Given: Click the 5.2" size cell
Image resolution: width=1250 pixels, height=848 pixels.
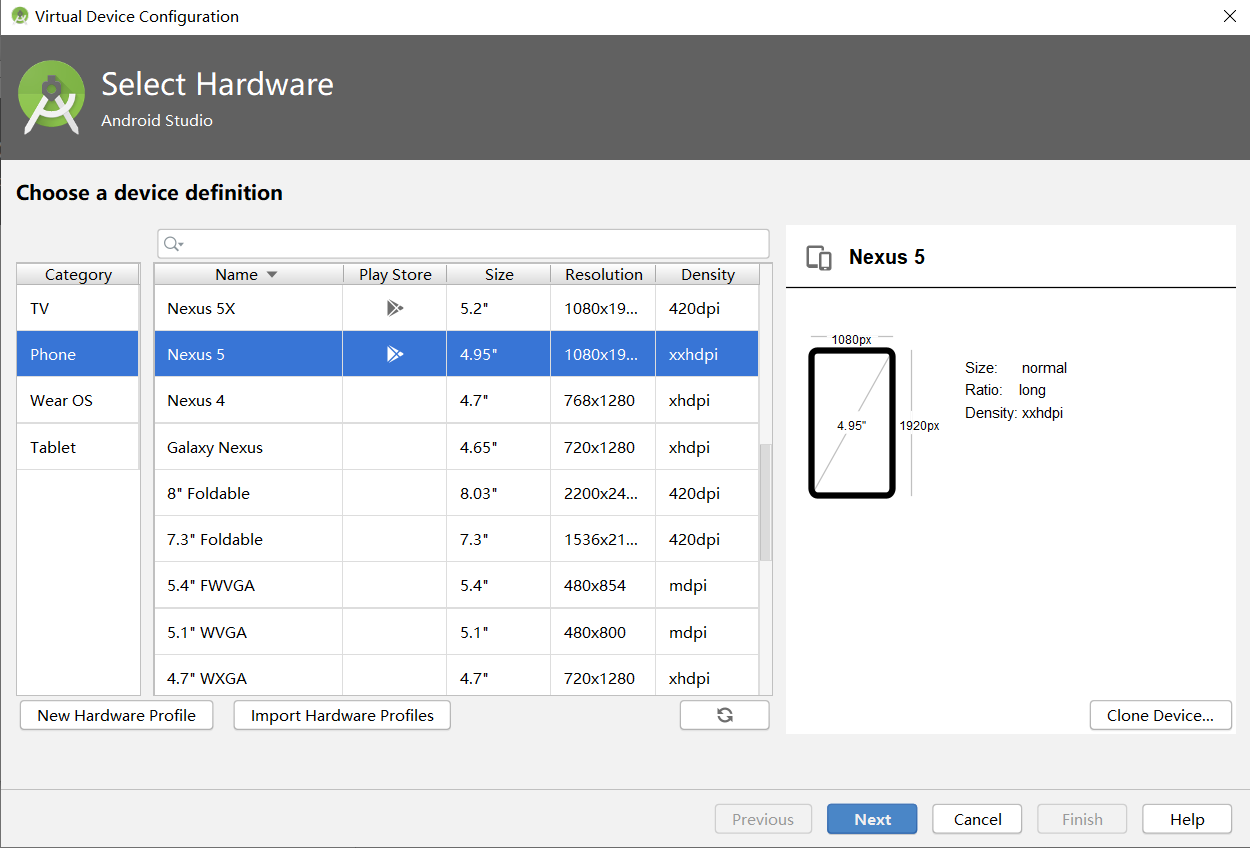Looking at the screenshot, I should point(499,308).
